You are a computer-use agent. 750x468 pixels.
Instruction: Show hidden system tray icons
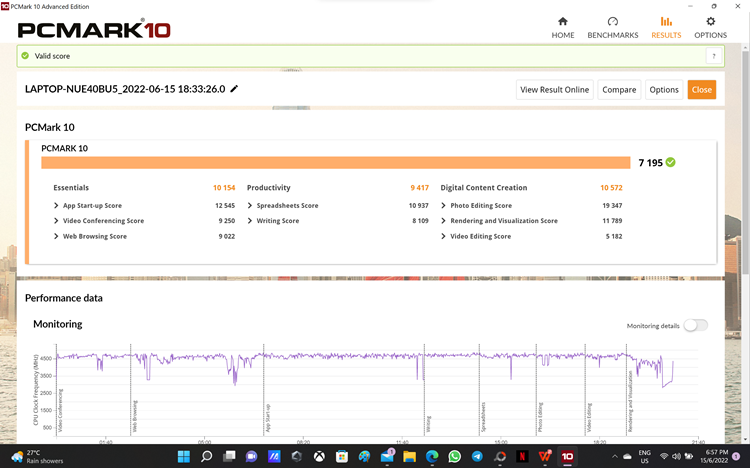click(x=615, y=457)
